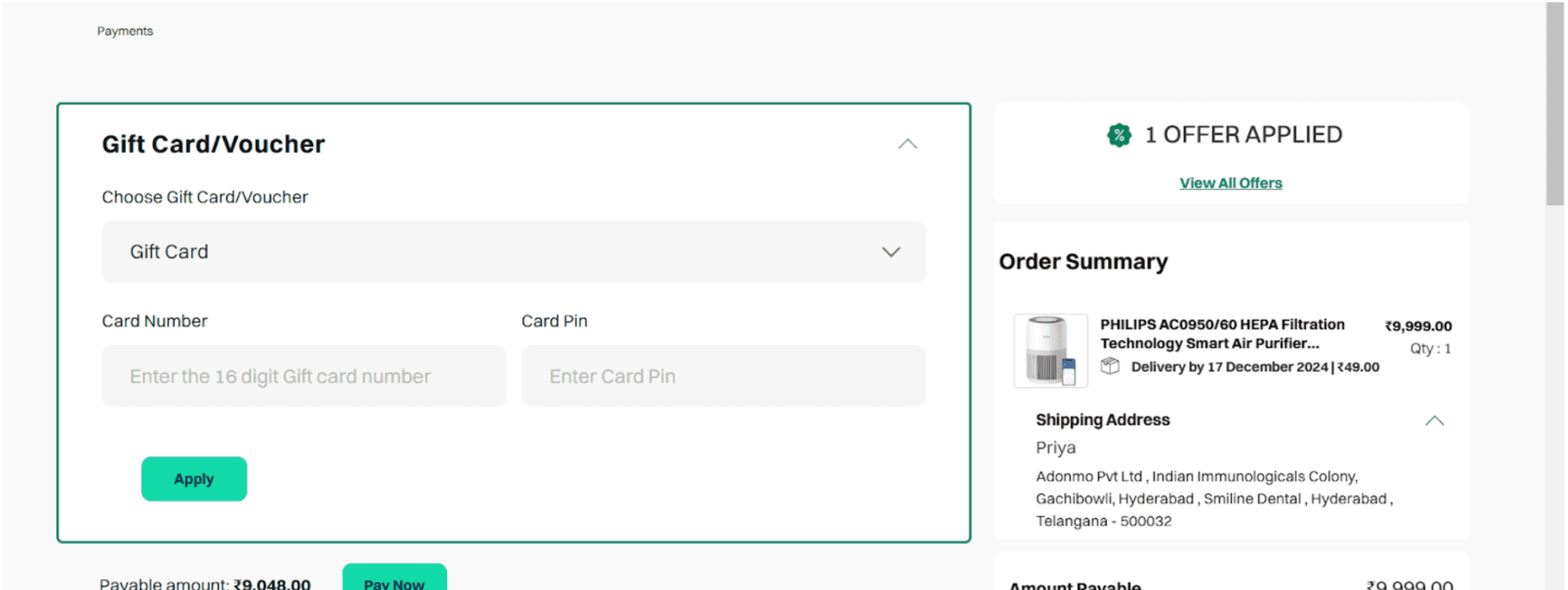The width and height of the screenshot is (1568, 590).
Task: Click the Order Summary heading
Action: [1083, 261]
